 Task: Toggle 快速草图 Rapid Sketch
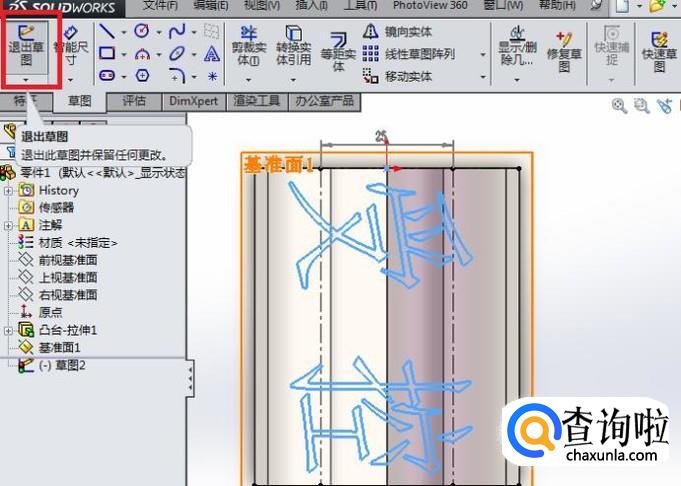point(659,51)
